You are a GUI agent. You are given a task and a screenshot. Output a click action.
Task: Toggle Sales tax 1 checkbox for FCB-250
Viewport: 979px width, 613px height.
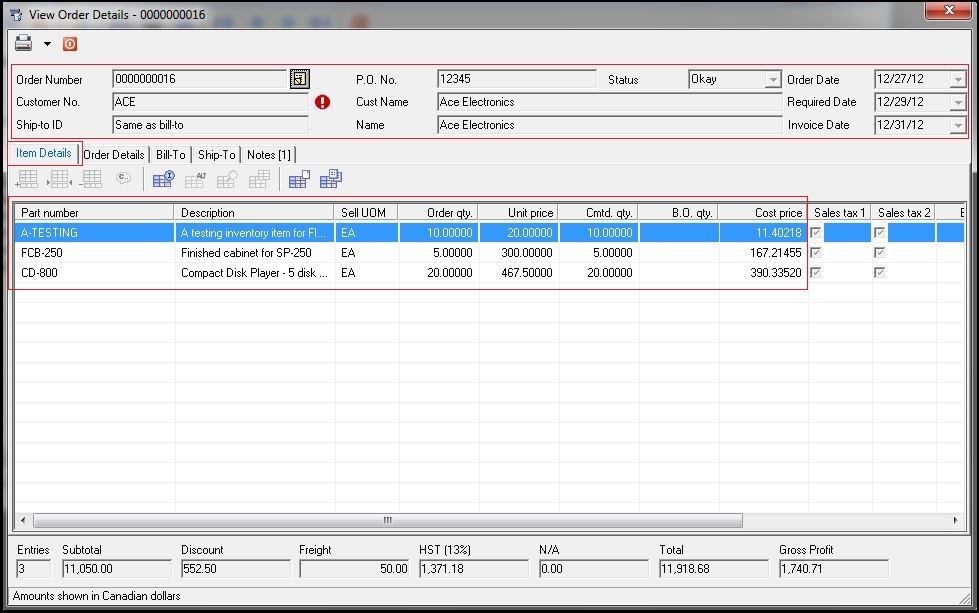pyautogui.click(x=815, y=253)
